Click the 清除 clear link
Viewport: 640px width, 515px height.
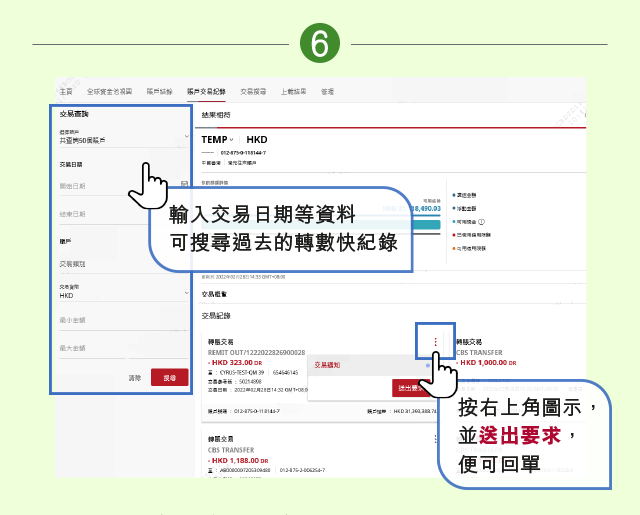coord(135,378)
